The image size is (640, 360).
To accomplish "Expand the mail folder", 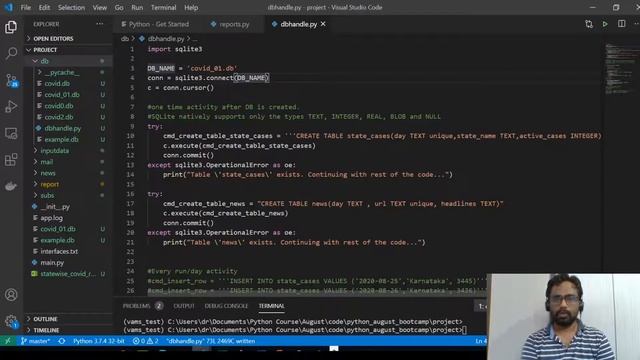I will [x=47, y=162].
